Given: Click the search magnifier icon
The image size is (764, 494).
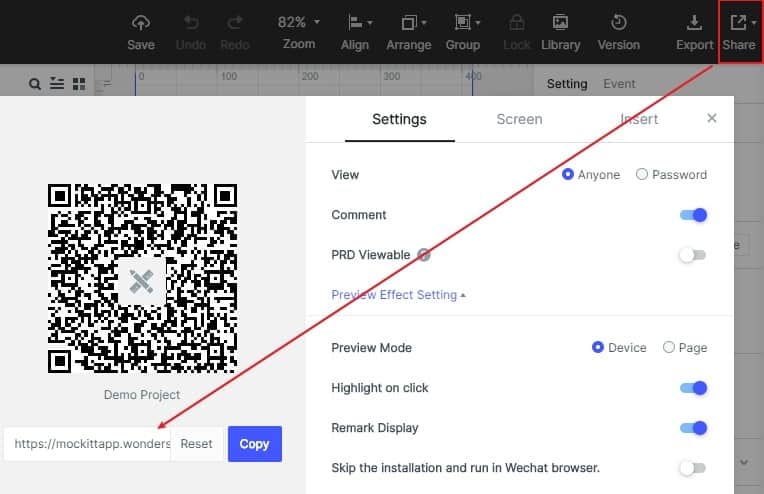Looking at the screenshot, I should point(35,84).
